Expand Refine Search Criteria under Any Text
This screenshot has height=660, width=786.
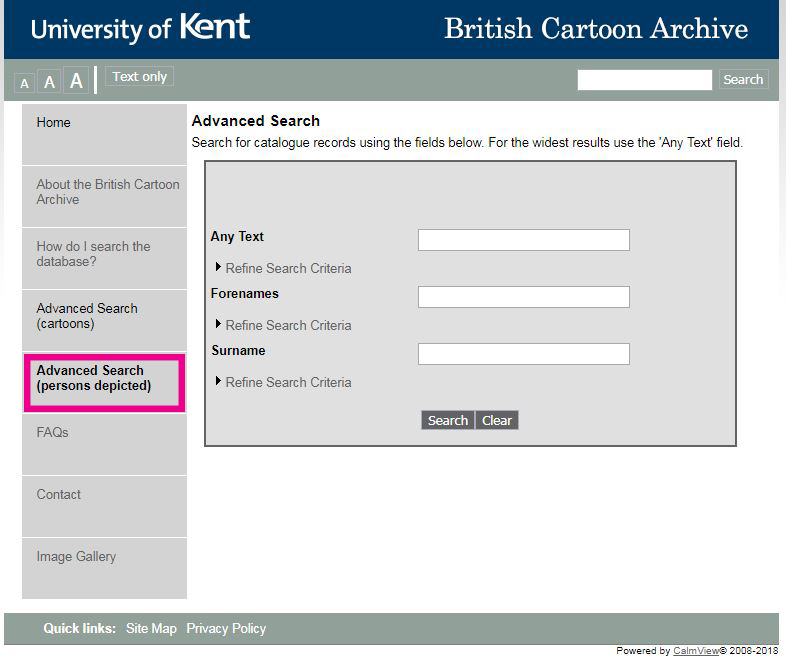pyautogui.click(x=287, y=268)
